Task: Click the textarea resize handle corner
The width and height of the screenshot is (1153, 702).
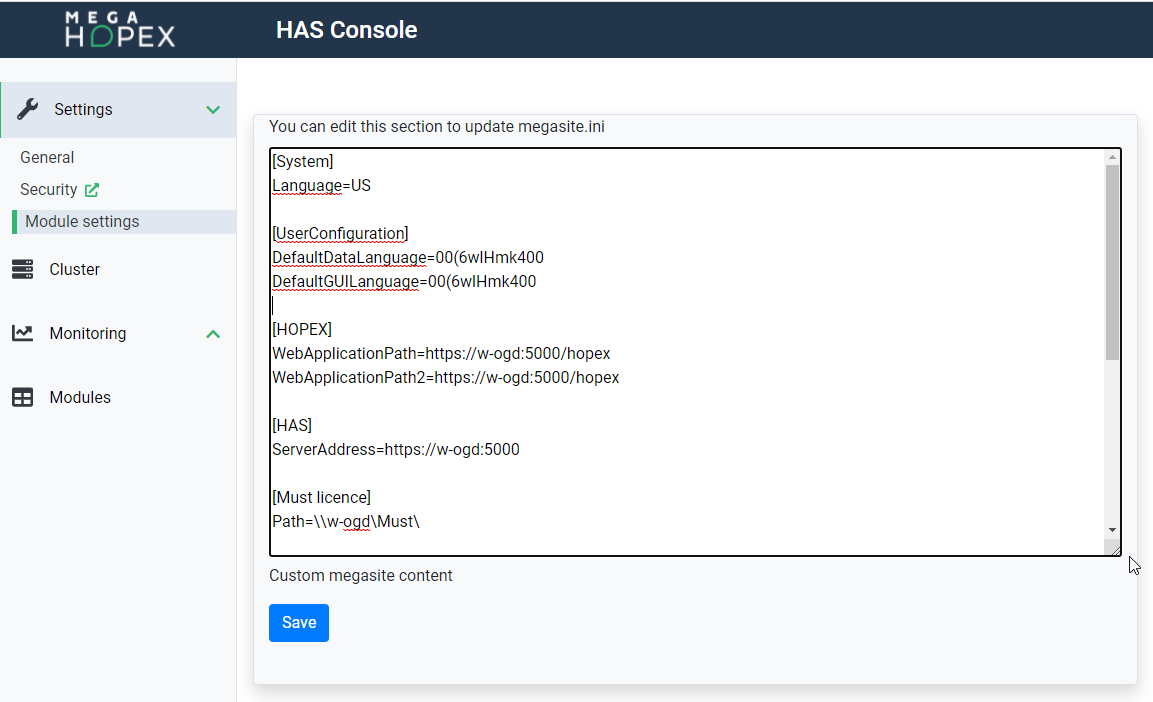Action: [x=1113, y=548]
